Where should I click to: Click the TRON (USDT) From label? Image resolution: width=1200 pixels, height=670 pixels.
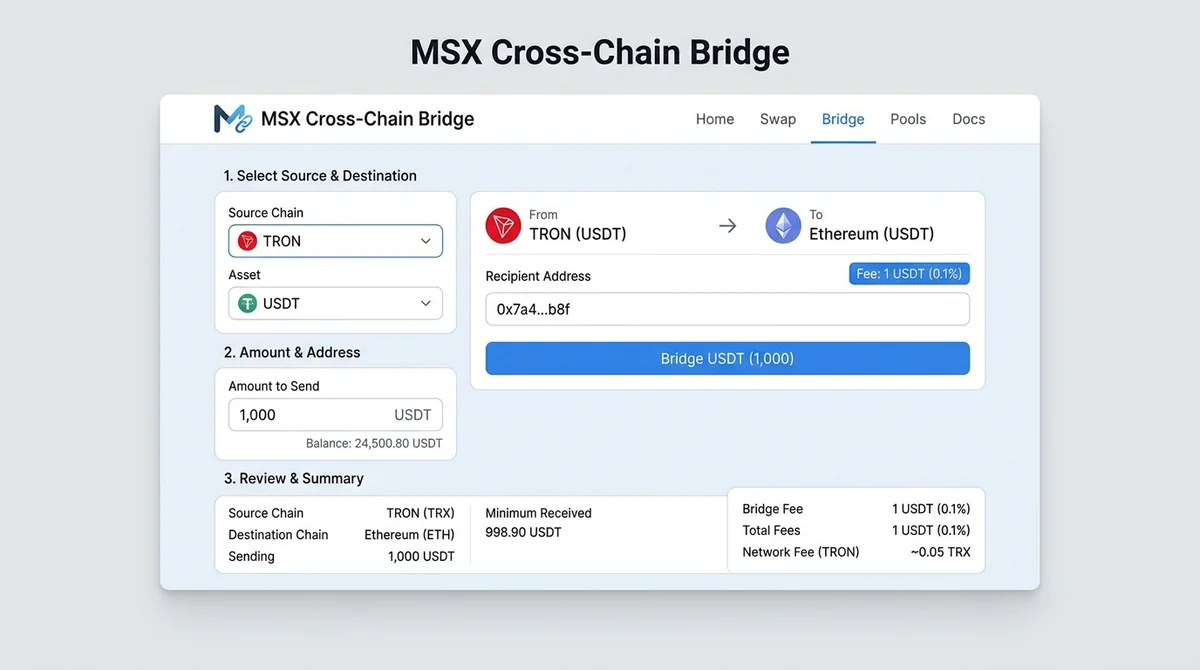578,234
